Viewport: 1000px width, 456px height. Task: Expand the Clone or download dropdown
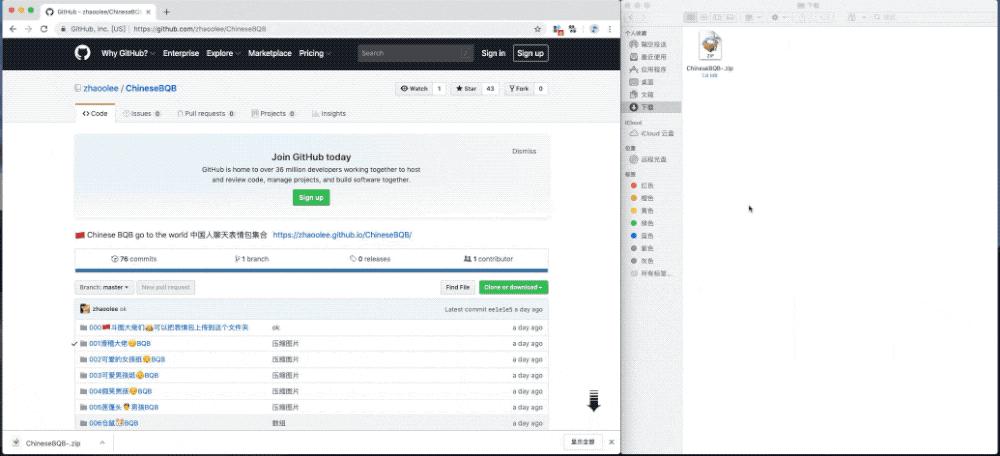[513, 288]
